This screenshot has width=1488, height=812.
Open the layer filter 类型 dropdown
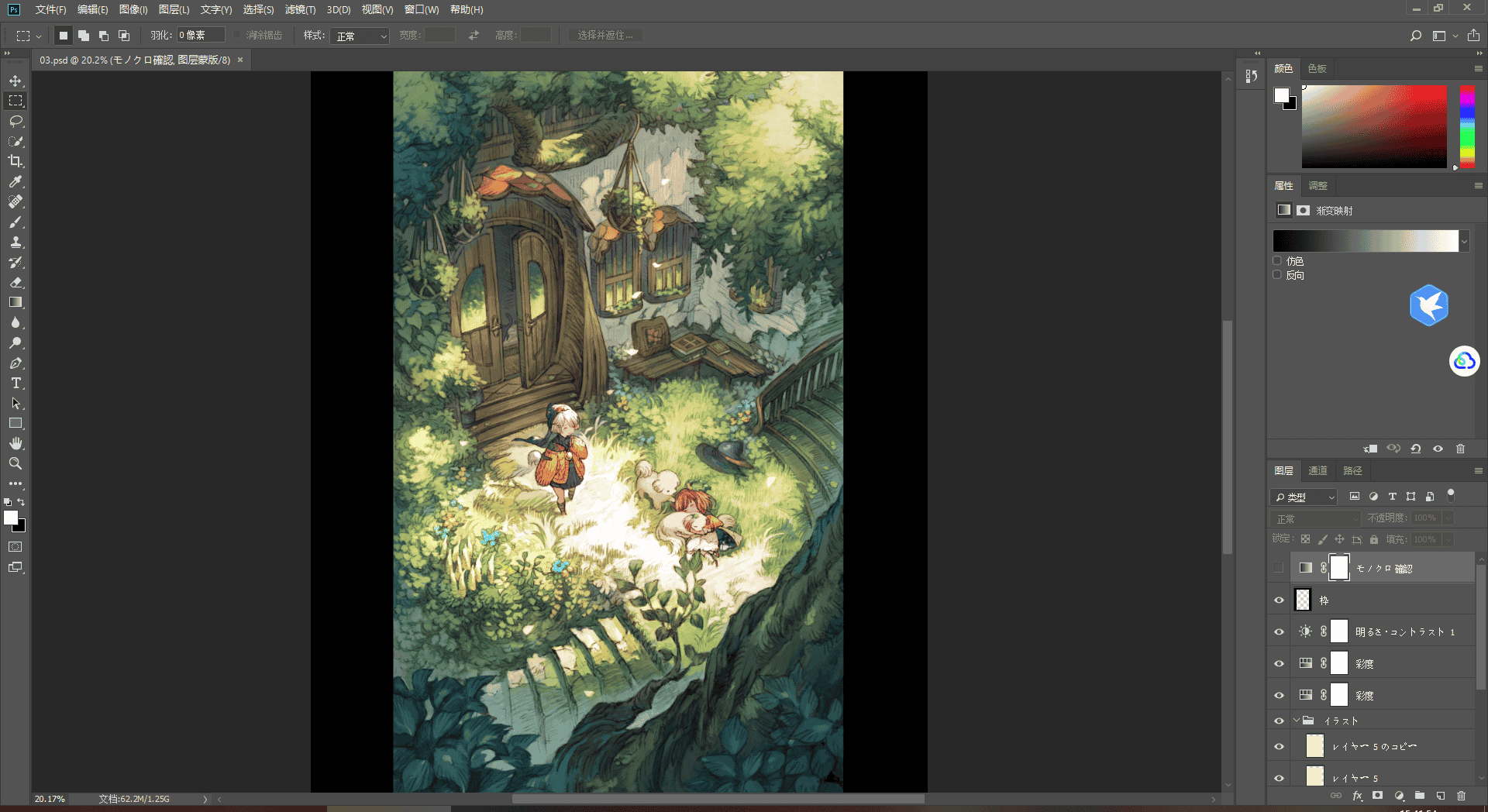[x=1304, y=497]
